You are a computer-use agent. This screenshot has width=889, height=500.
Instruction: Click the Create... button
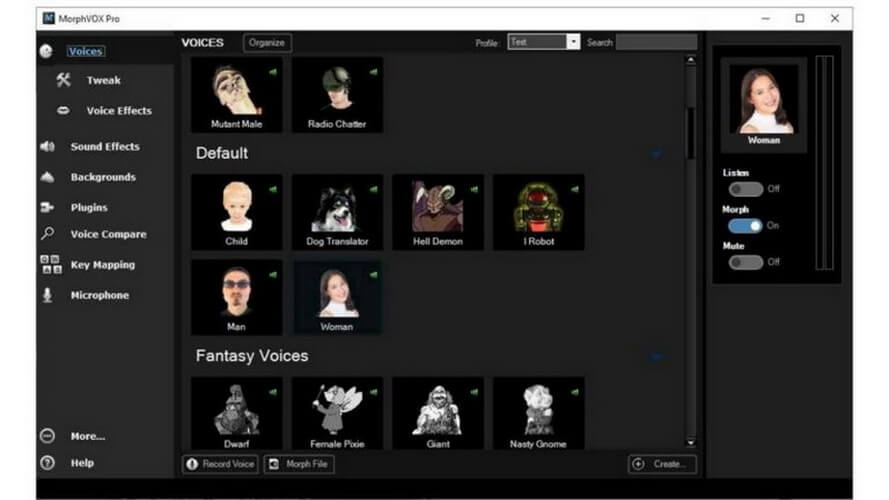662,464
